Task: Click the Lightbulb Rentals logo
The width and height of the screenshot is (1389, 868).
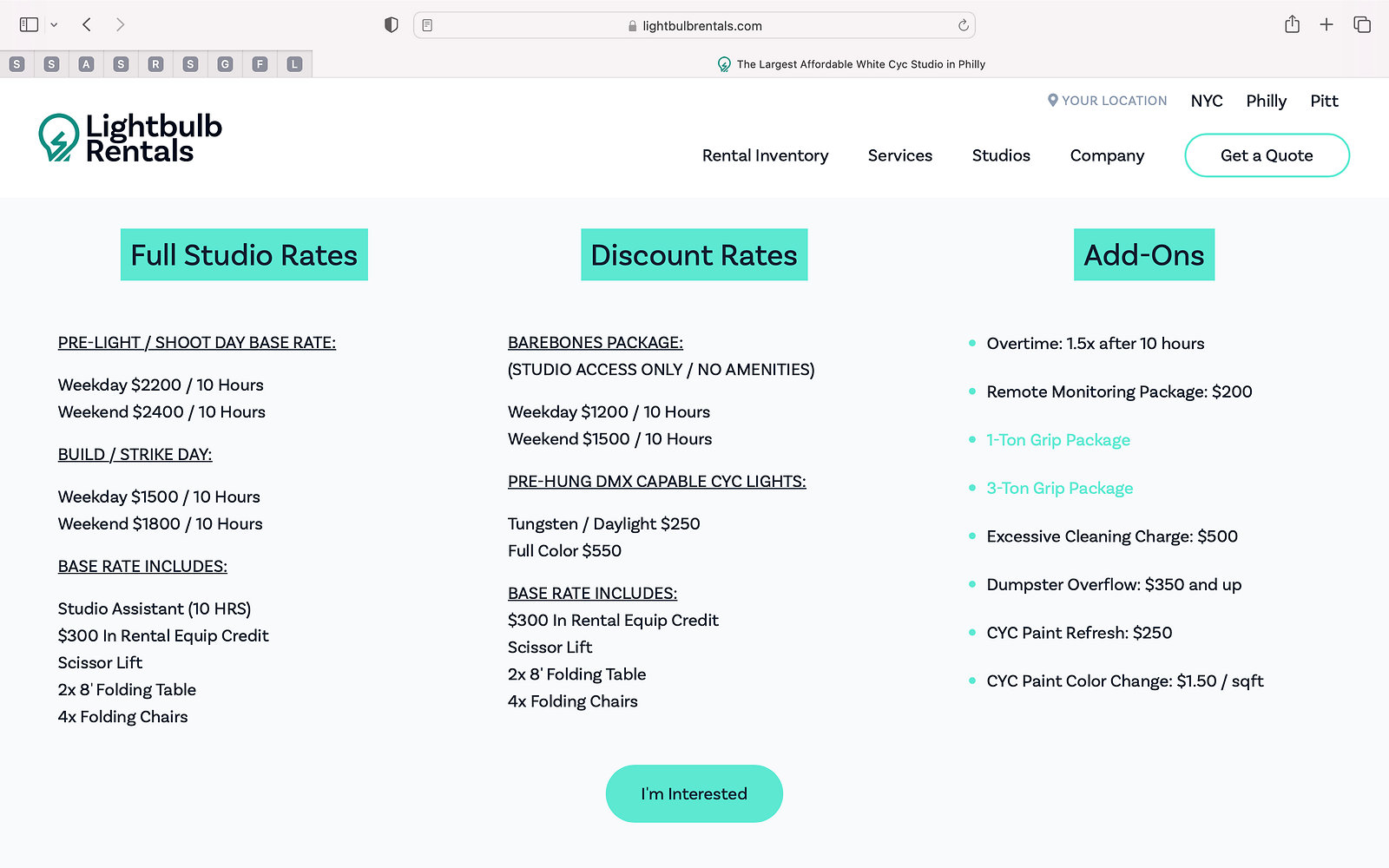Action: [x=130, y=138]
